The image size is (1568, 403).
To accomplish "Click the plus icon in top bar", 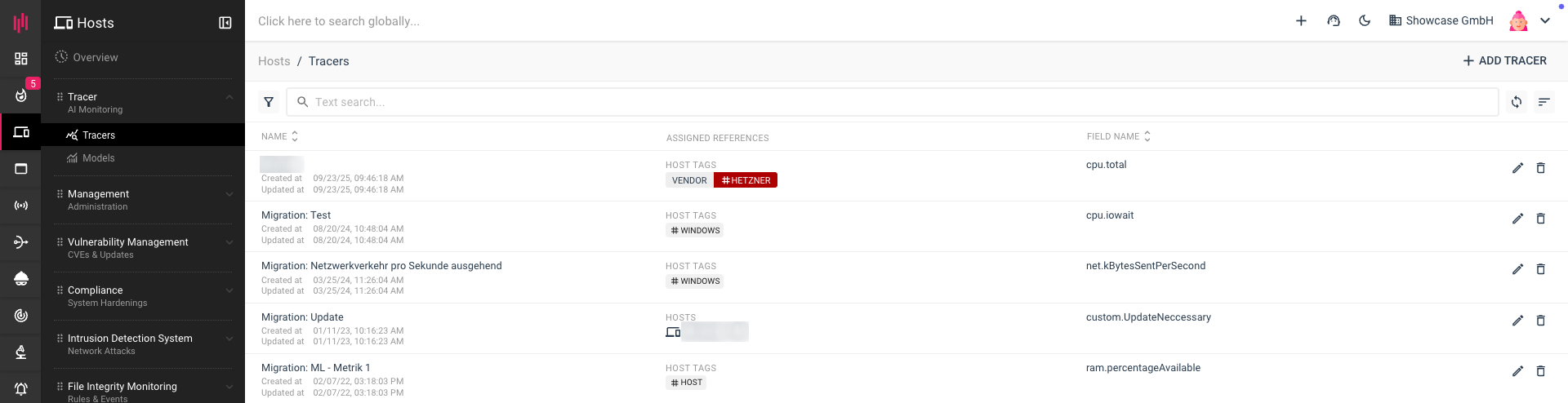I will pos(1301,21).
